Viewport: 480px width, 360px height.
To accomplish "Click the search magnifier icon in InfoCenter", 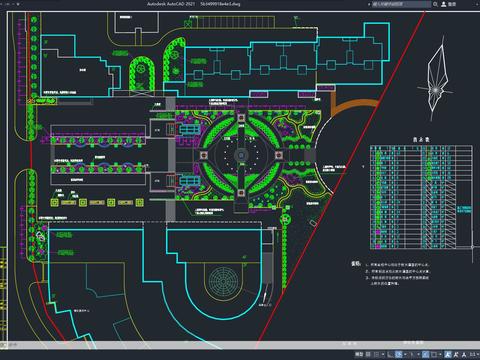I will point(435,4).
